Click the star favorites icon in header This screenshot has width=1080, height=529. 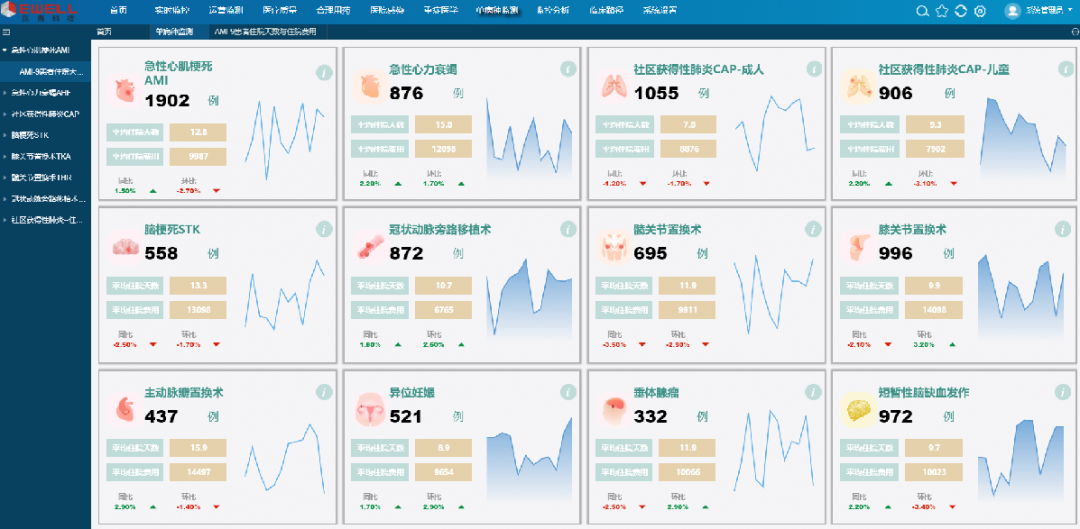pyautogui.click(x=941, y=11)
